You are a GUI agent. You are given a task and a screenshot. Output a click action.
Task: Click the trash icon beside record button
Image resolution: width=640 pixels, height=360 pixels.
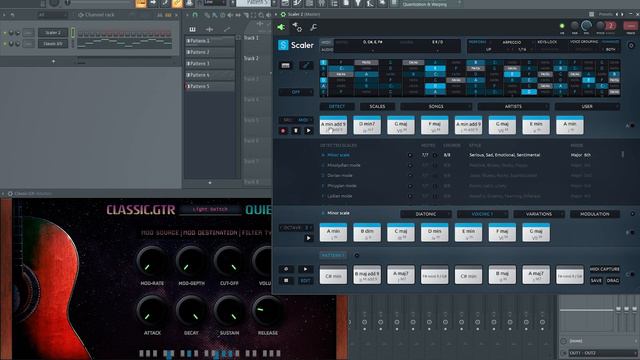tap(296, 131)
